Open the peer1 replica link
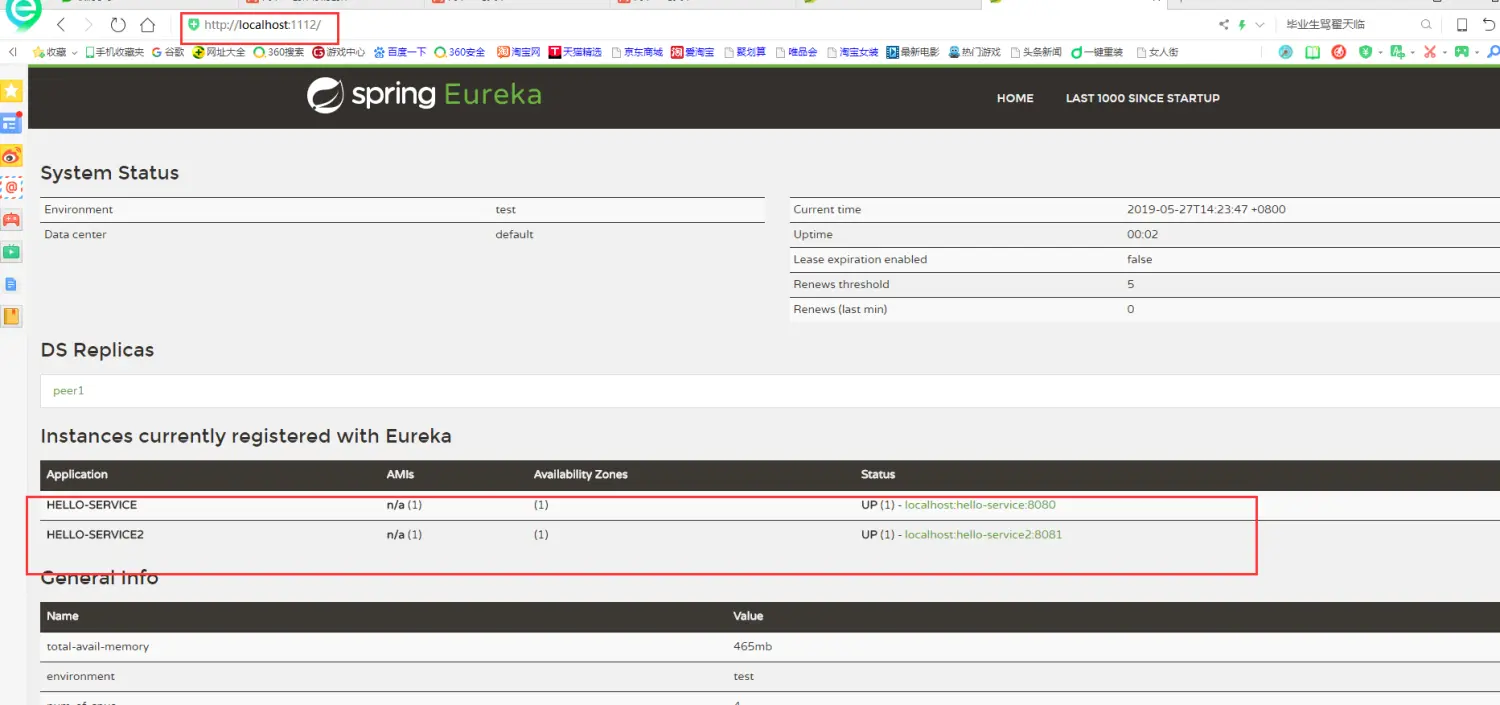This screenshot has width=1500, height=705. 68,391
